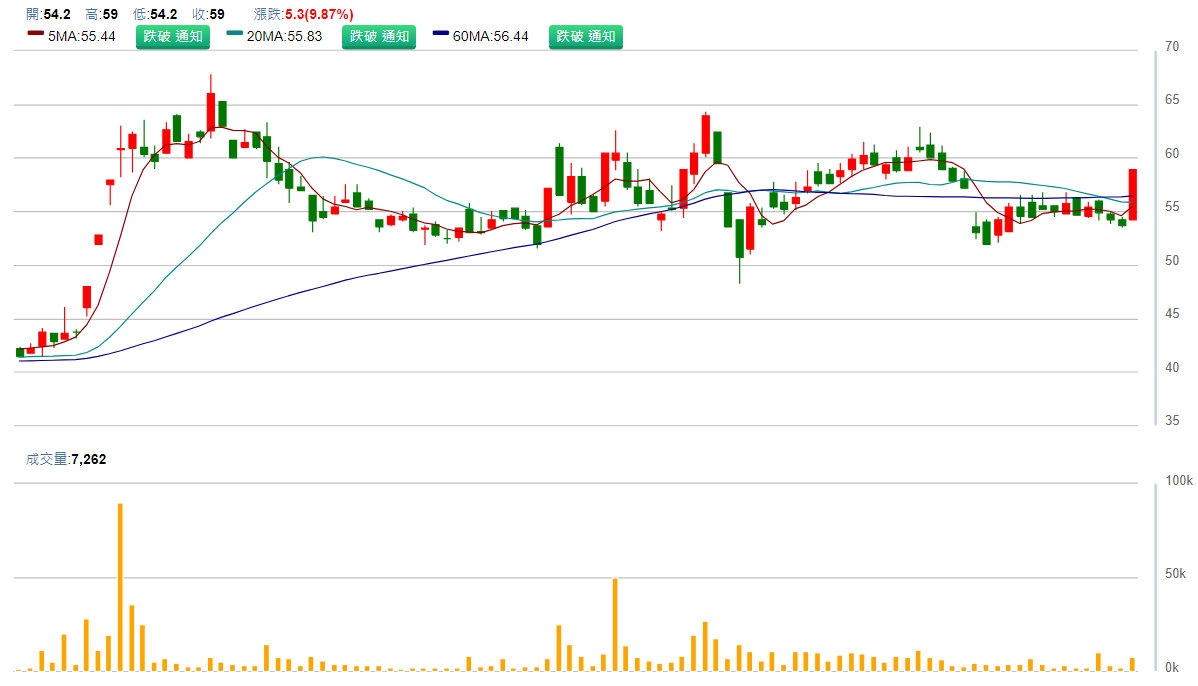
Task: Click the navy 60MA legend color marker
Action: coord(441,33)
